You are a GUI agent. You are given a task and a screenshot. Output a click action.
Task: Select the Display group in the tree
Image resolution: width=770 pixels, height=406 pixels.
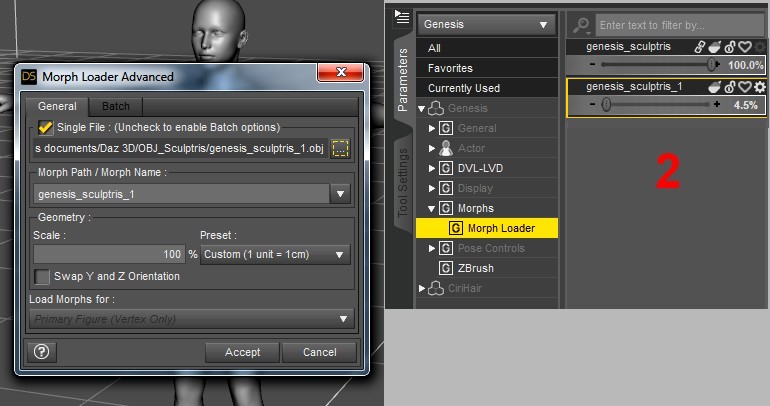pos(475,189)
